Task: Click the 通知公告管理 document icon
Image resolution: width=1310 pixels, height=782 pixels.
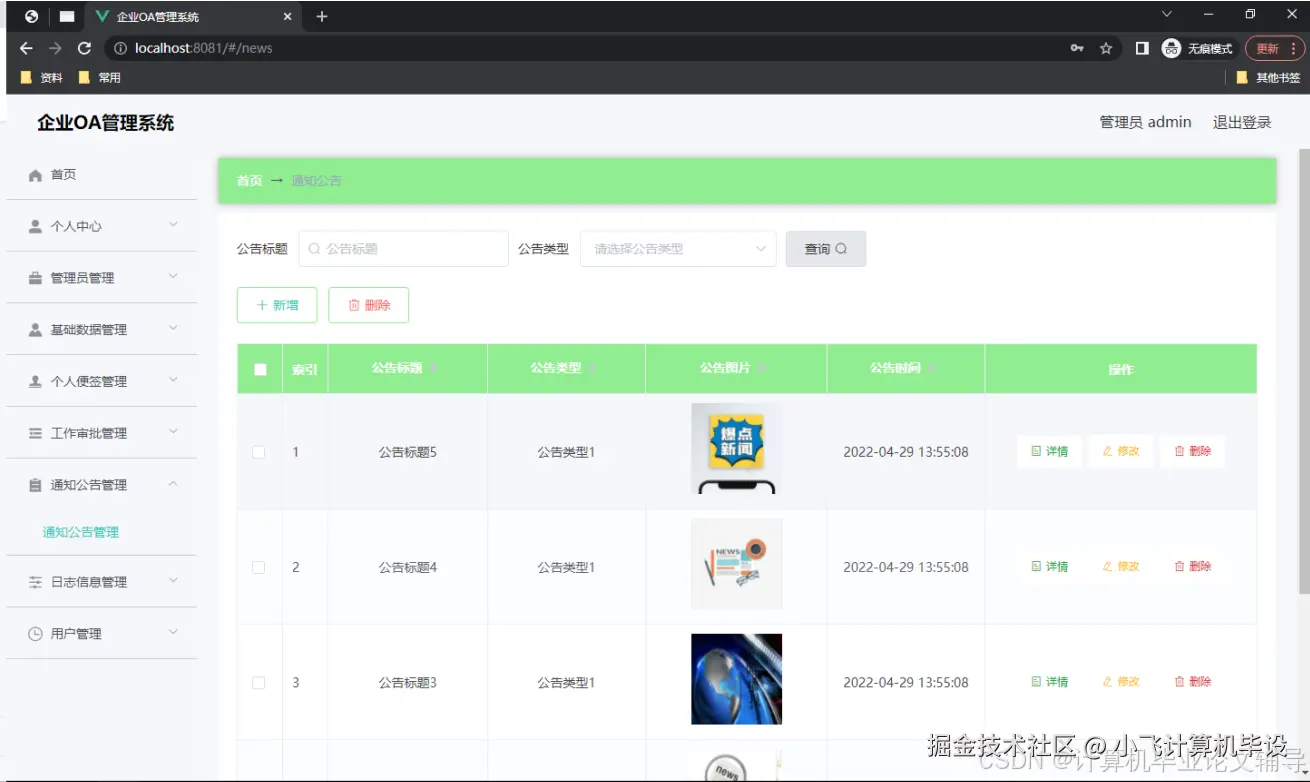Action: pyautogui.click(x=35, y=484)
